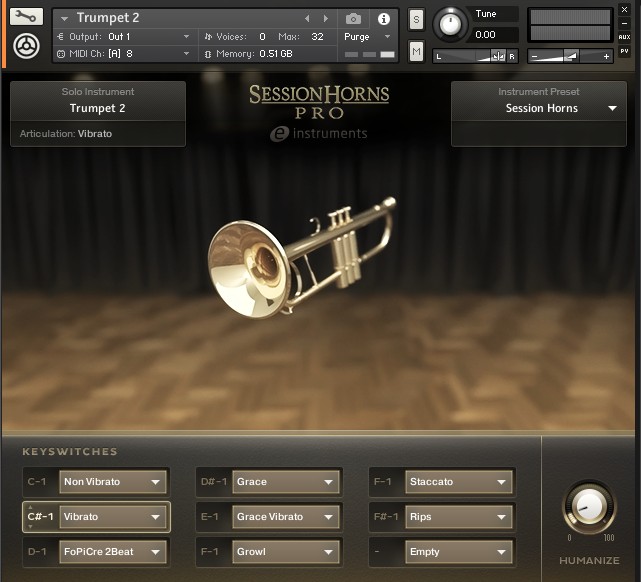Open the Instrument Preset Session Horns dropdown
641x582 pixels.
coord(612,108)
